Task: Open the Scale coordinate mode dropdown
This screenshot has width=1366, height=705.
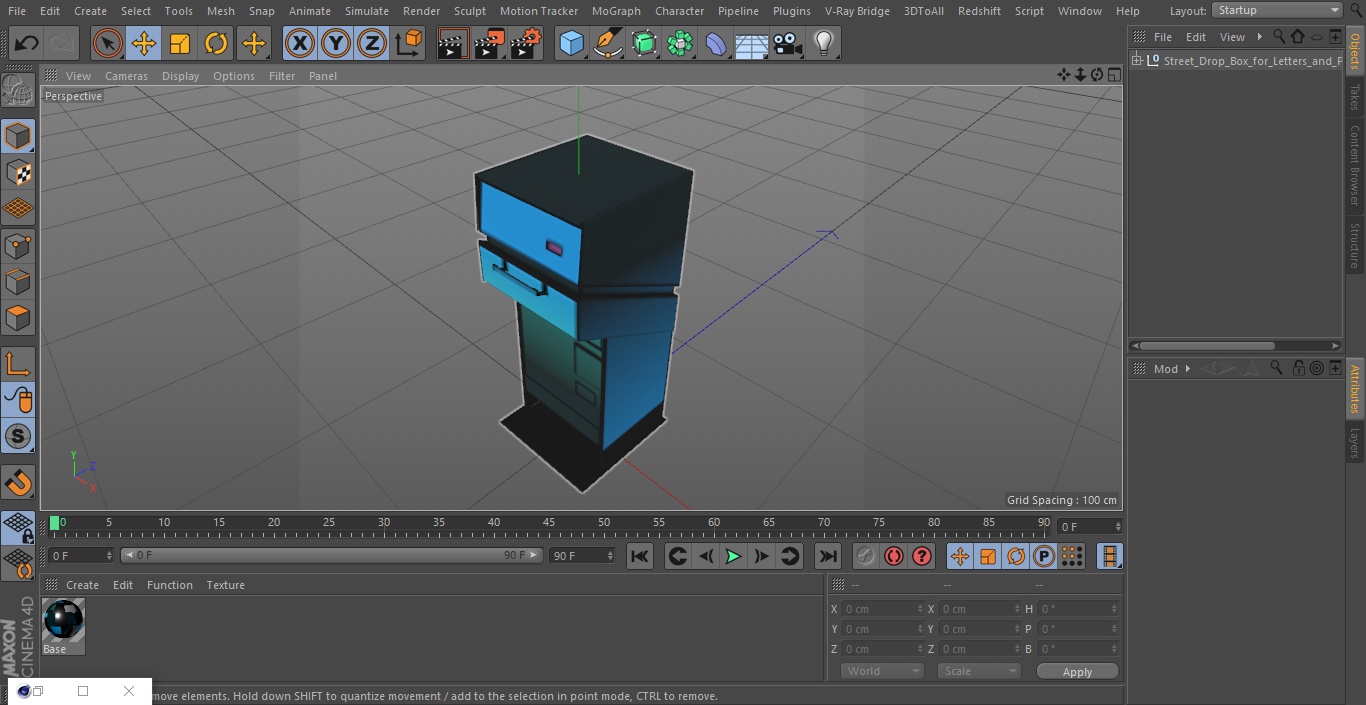Action: click(x=979, y=671)
